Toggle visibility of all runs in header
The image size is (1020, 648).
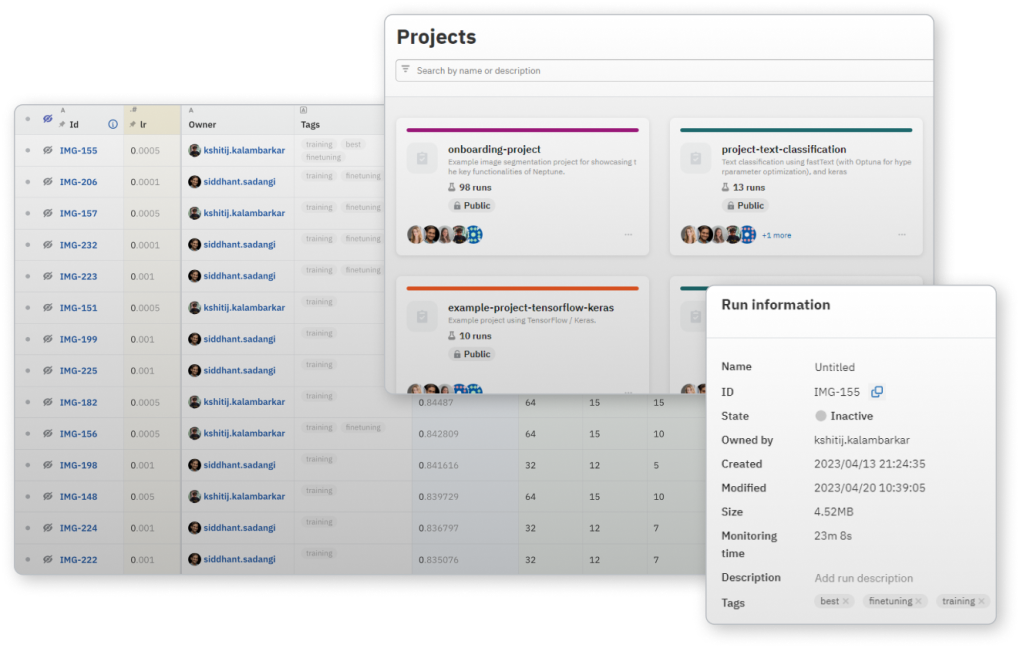(x=47, y=119)
